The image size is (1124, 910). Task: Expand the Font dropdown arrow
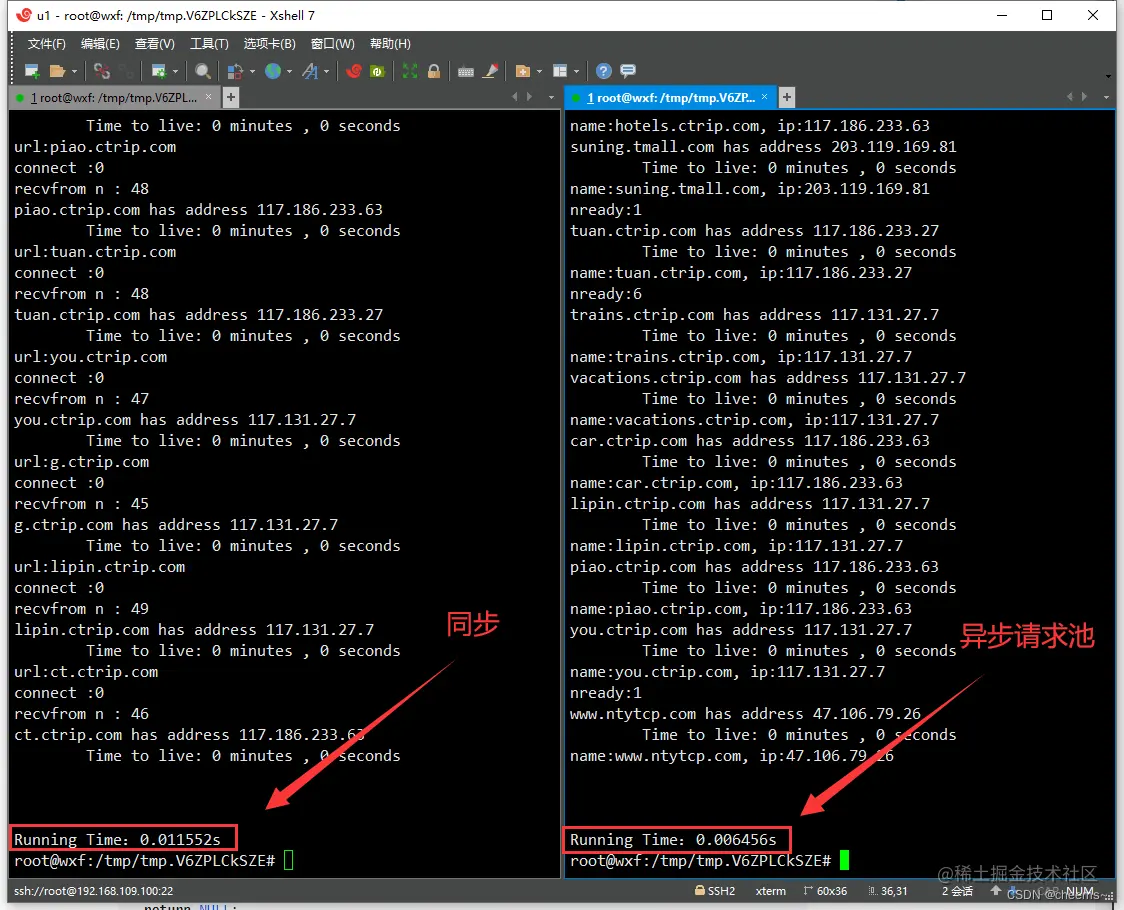pyautogui.click(x=327, y=71)
